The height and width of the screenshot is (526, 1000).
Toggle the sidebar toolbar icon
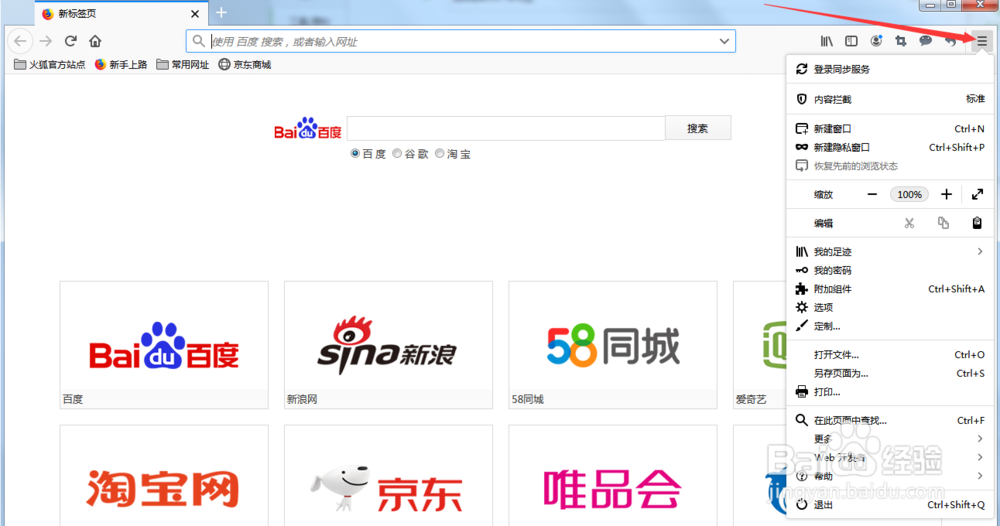[x=851, y=41]
